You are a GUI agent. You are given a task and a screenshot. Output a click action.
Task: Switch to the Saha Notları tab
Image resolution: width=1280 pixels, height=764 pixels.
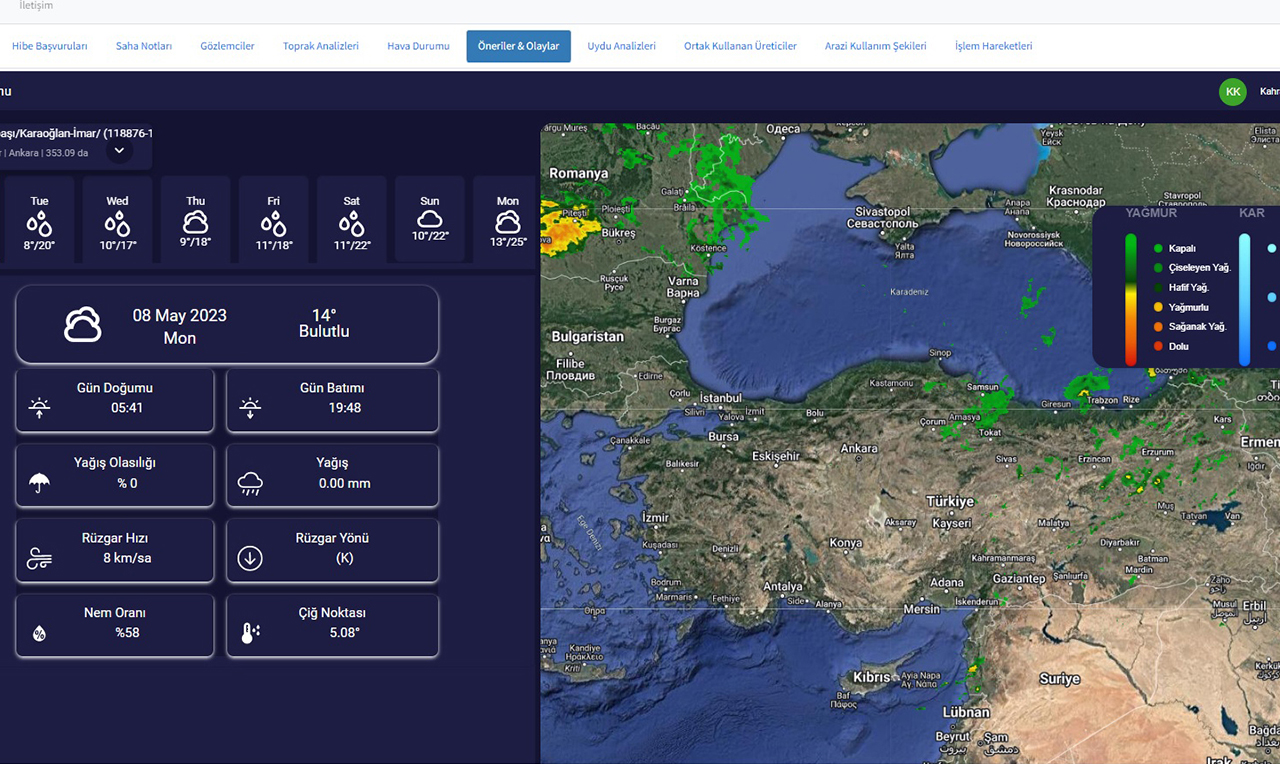(x=144, y=46)
